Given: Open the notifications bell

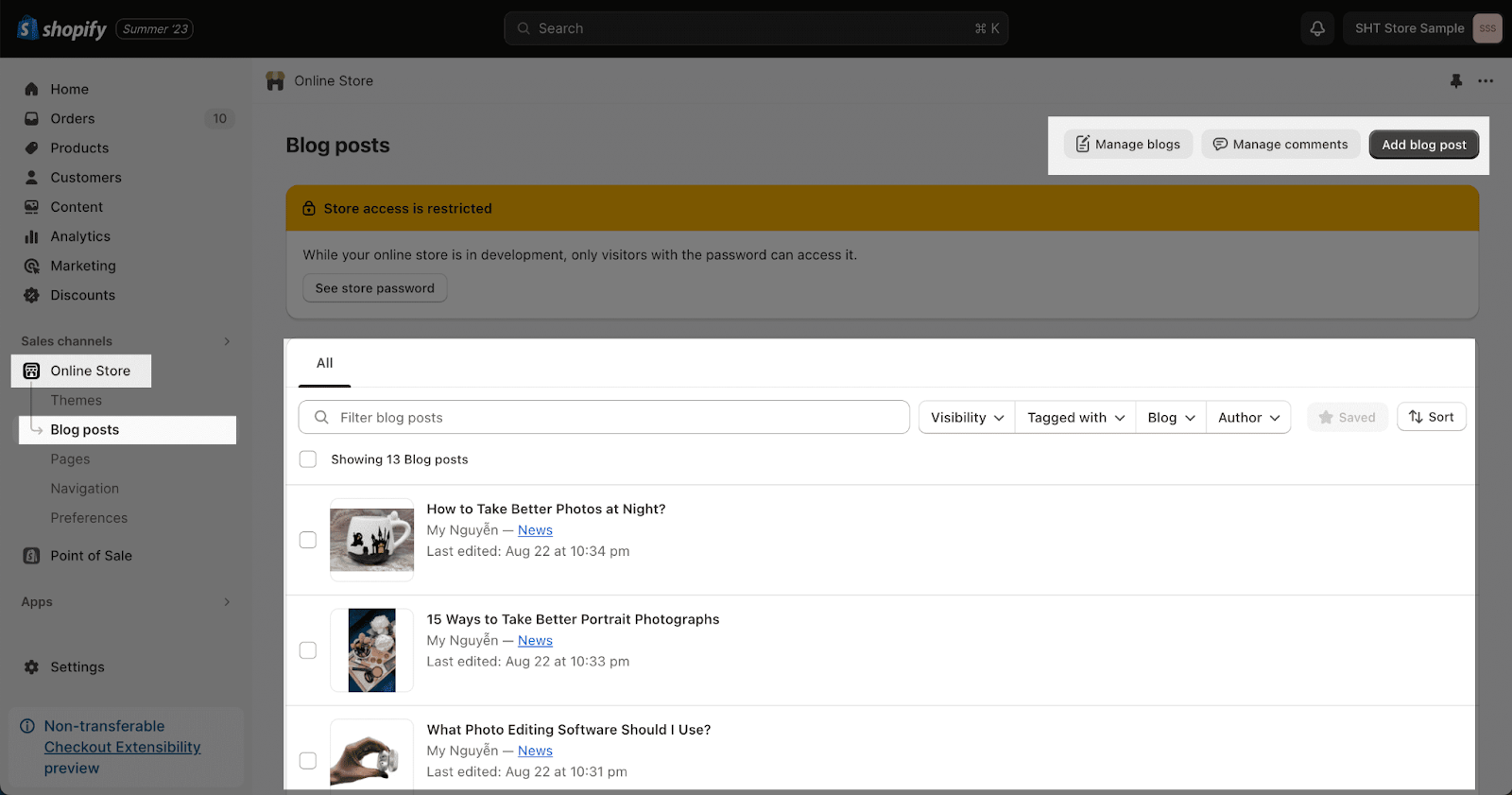Looking at the screenshot, I should tap(1317, 28).
